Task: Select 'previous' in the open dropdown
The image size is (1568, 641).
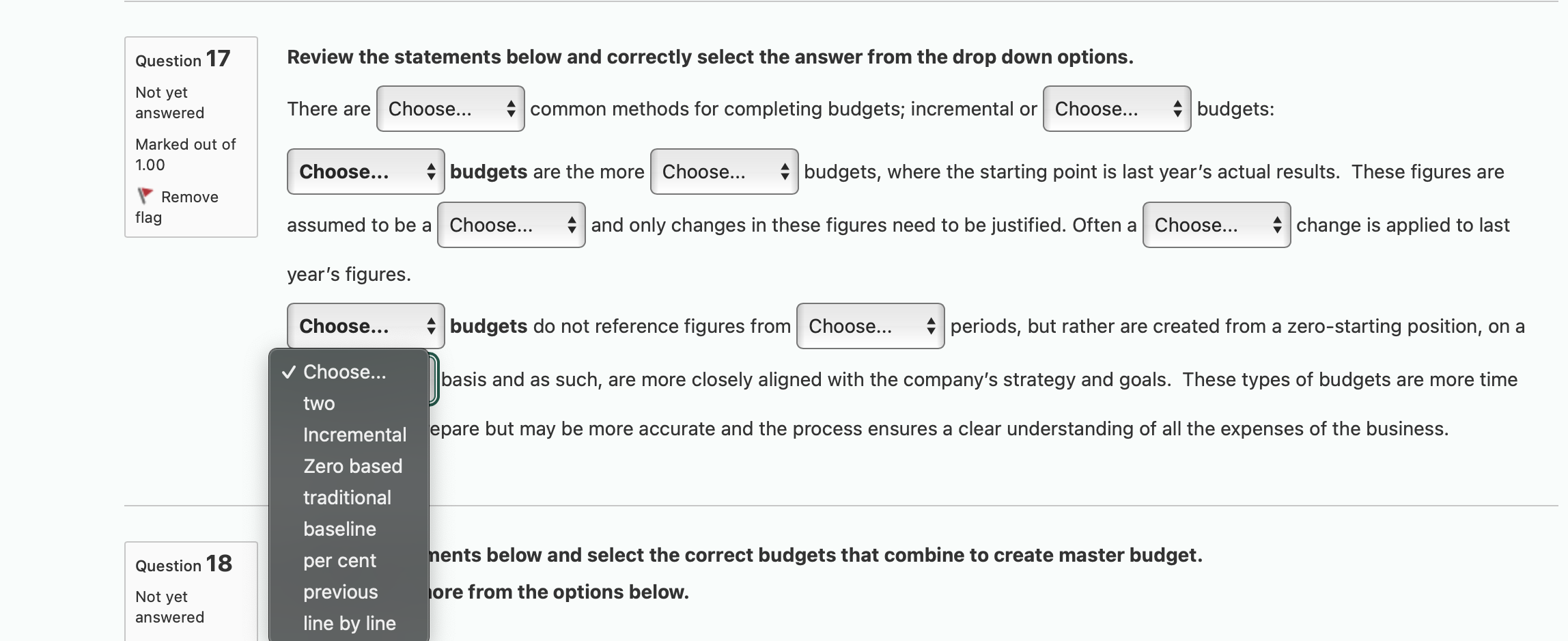Action: (340, 592)
